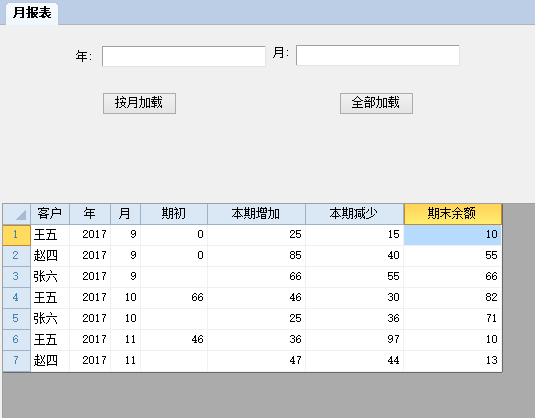Switch to the 月报表 tab
This screenshot has width=535, height=418.
coord(32,13)
